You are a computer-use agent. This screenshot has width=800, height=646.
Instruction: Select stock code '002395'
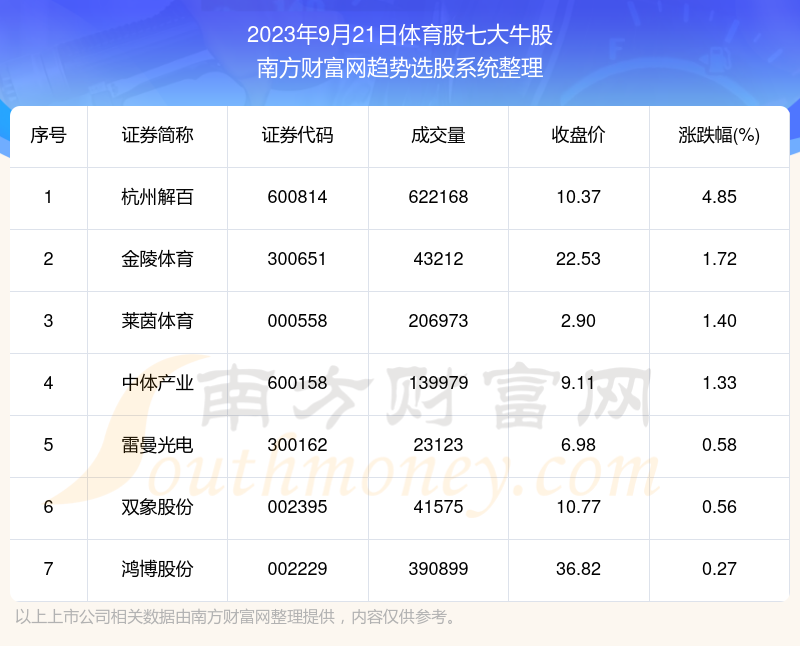(297, 507)
